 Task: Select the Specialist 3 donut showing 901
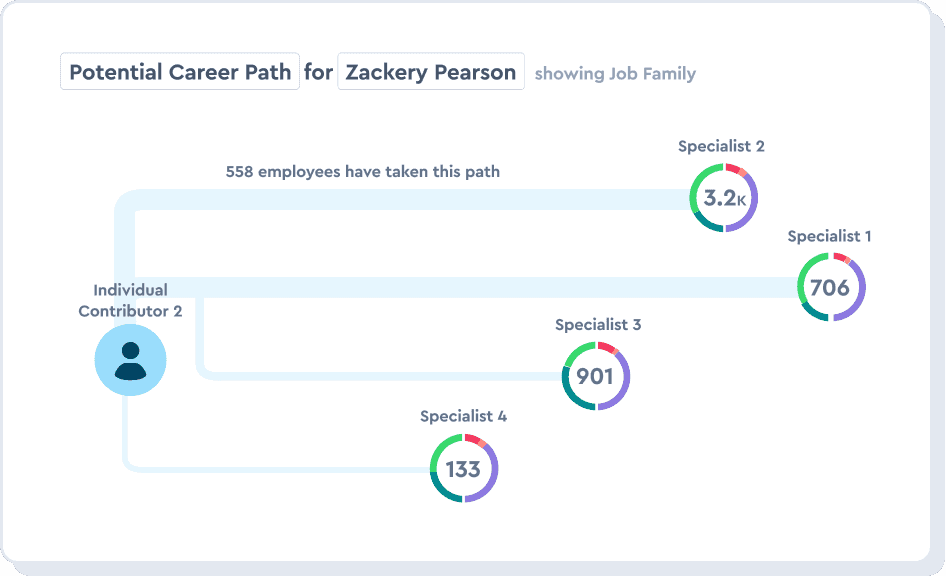[595, 377]
